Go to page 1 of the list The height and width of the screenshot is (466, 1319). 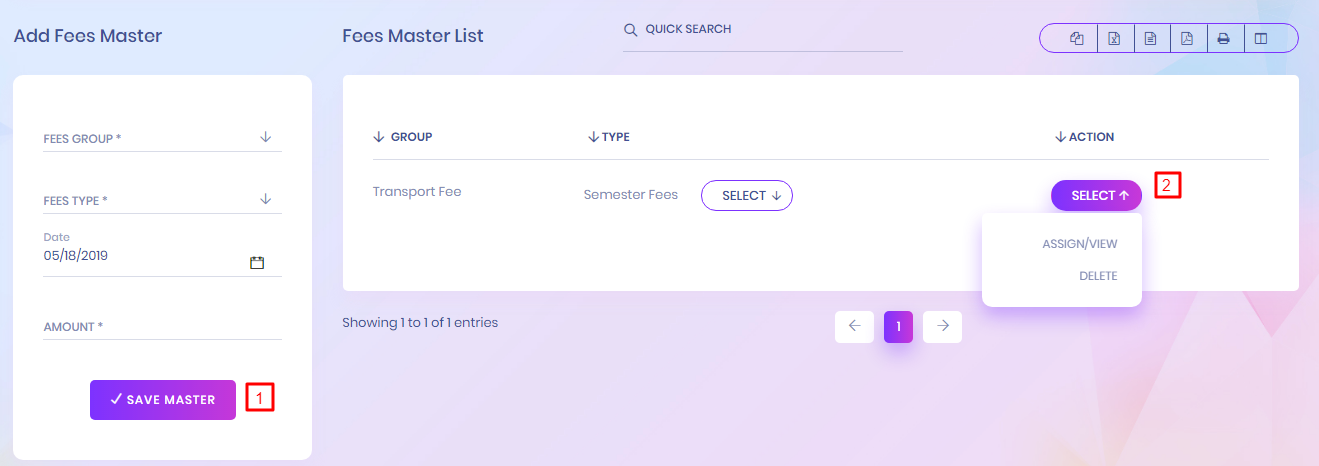point(898,326)
